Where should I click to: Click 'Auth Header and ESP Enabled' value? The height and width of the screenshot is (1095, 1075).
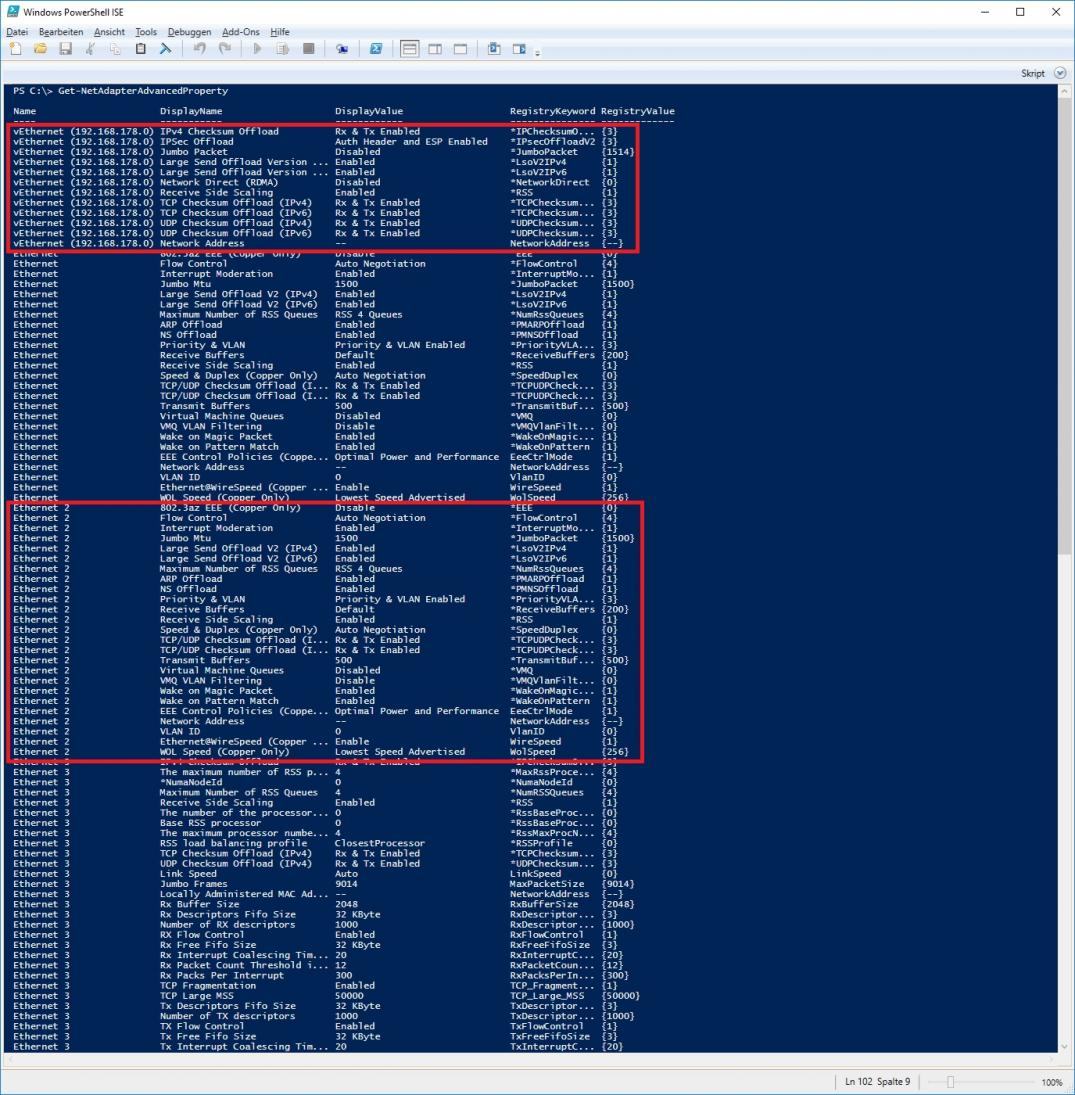pyautogui.click(x=411, y=142)
